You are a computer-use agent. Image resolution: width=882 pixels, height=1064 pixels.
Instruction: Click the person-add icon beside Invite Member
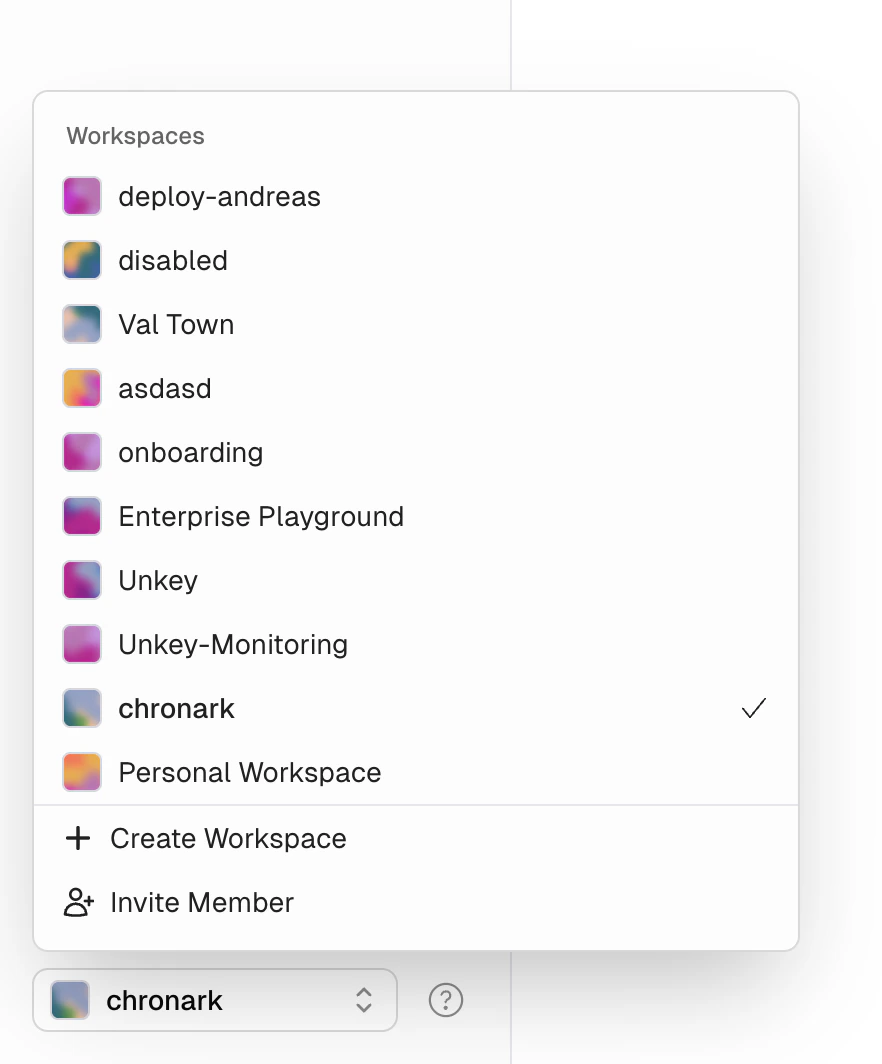click(78, 902)
